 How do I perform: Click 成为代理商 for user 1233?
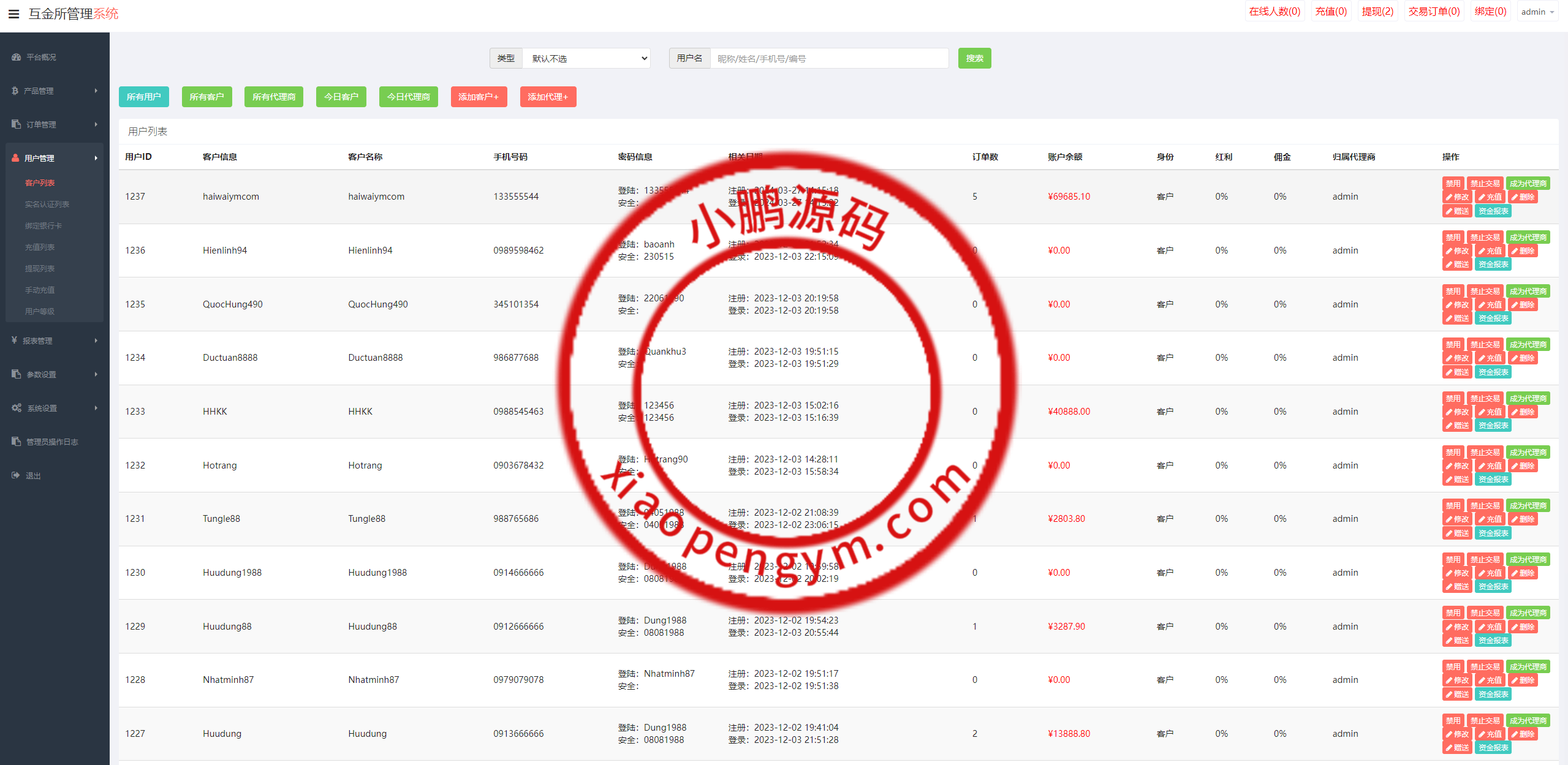(1528, 398)
